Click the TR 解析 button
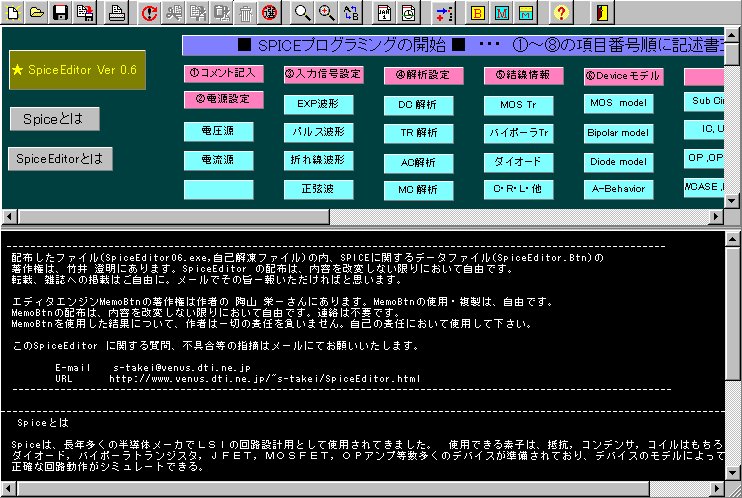This screenshot has height=498, width=742. click(418, 133)
